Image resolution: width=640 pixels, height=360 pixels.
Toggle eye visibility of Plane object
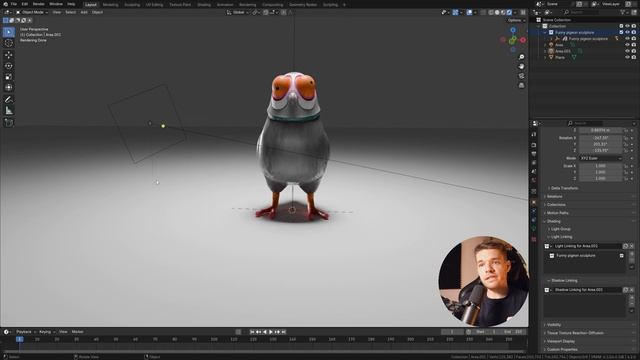(x=627, y=58)
